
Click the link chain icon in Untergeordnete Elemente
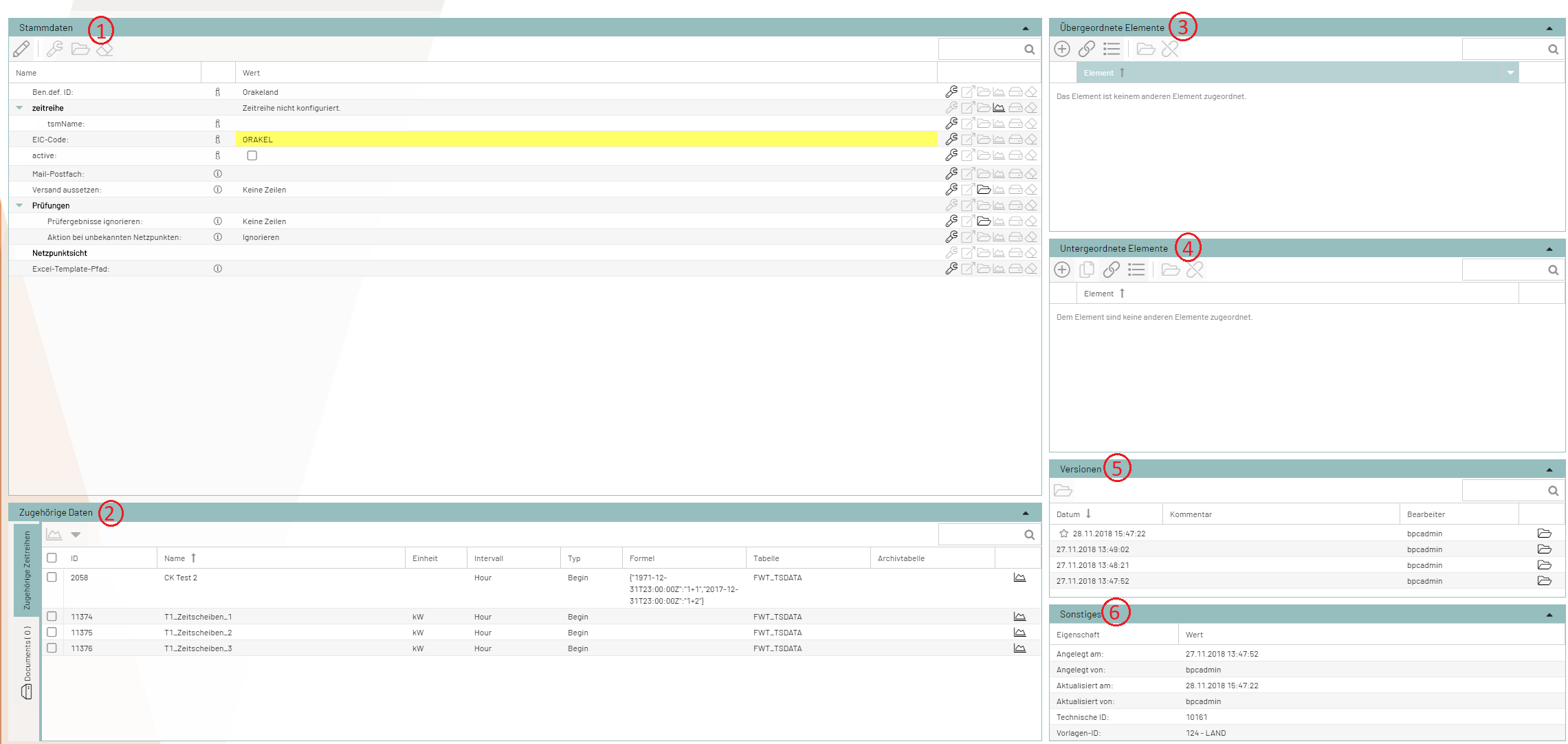(1112, 270)
